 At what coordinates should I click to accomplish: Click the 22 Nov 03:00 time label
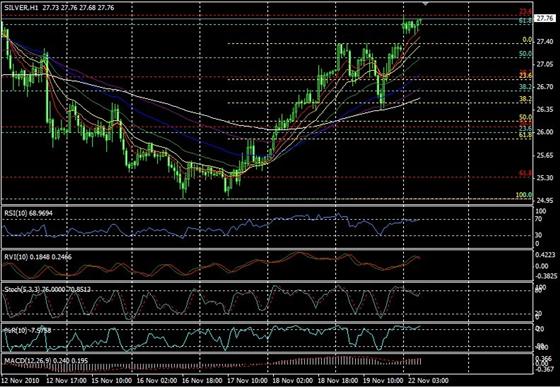pyautogui.click(x=428, y=380)
